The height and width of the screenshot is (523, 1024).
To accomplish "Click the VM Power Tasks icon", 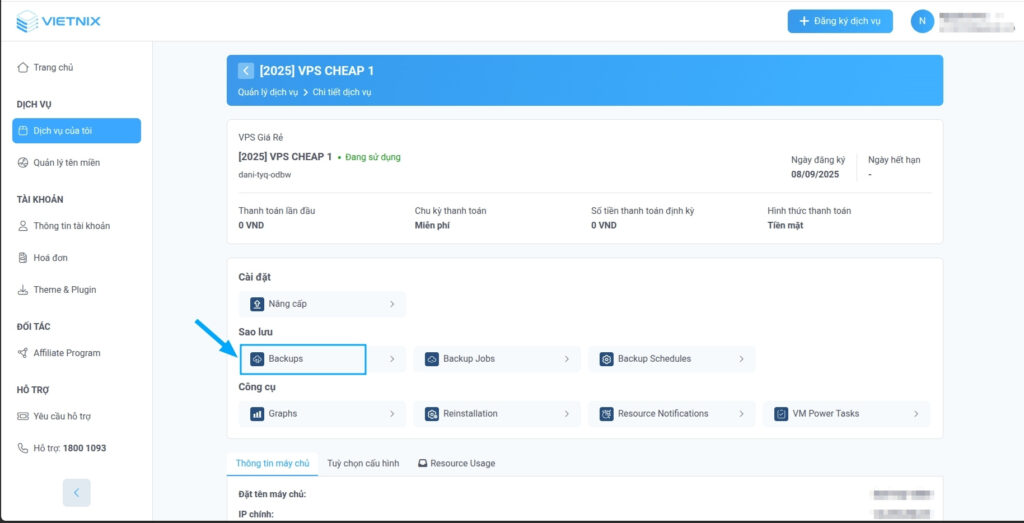I will click(781, 414).
